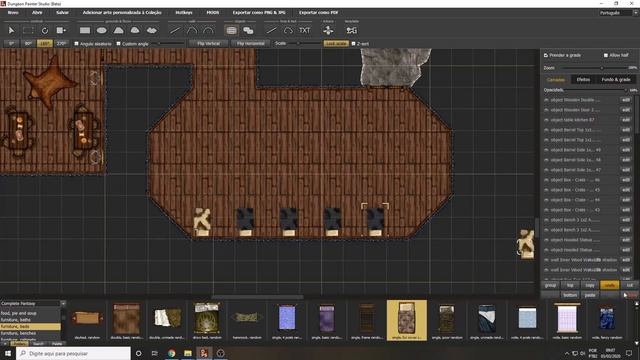
Task: Open File Explorer from the taskbar
Action: coord(188,353)
